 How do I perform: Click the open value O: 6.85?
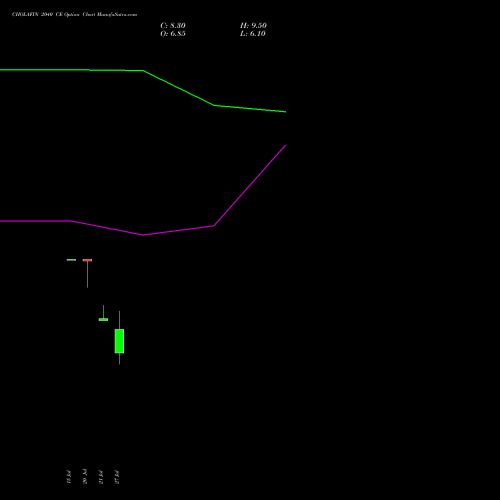point(173,34)
